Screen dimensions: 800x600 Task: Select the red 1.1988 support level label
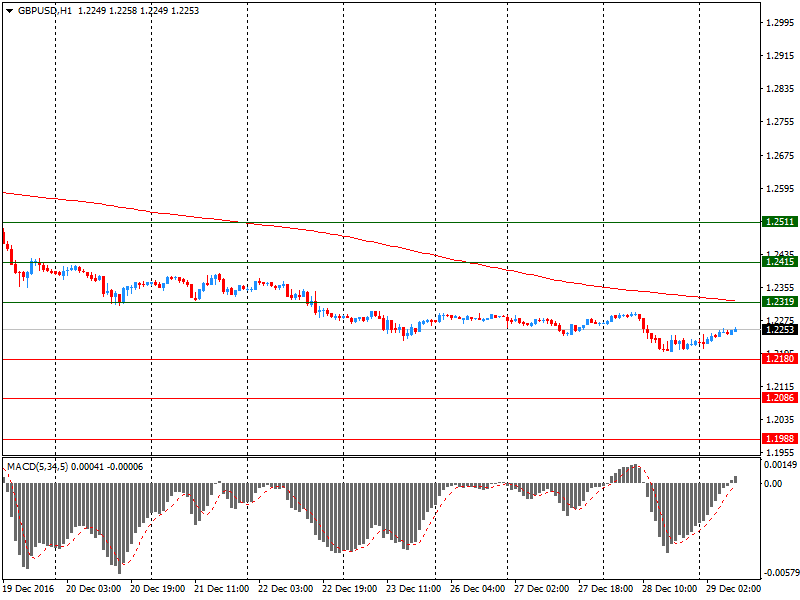coord(780,439)
